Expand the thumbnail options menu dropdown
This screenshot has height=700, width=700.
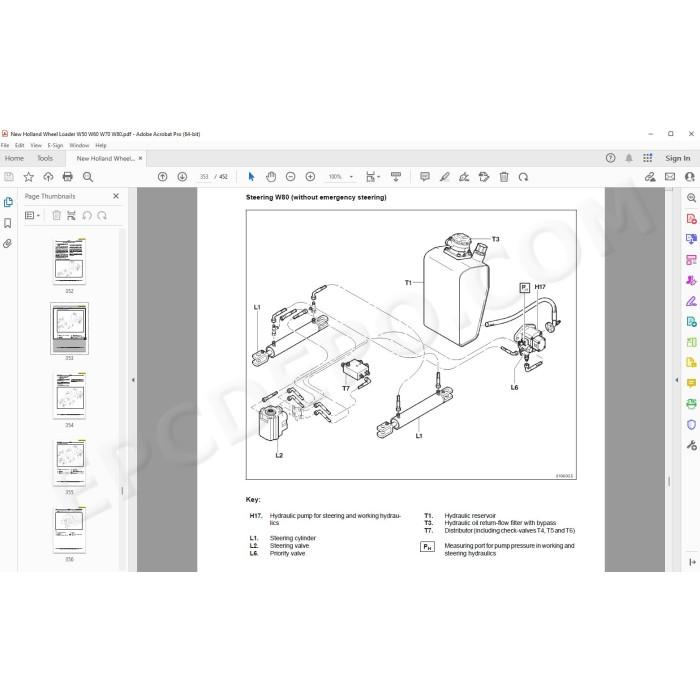32,216
